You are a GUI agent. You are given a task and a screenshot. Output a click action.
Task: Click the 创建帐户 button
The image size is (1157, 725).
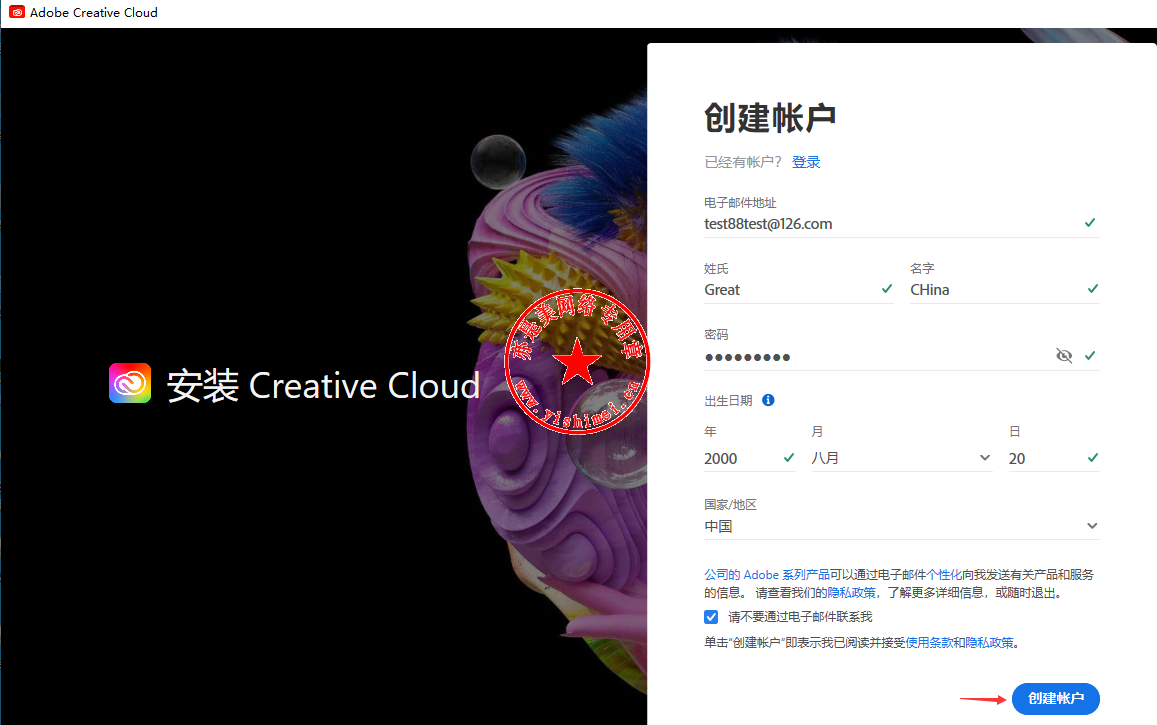(x=1055, y=698)
